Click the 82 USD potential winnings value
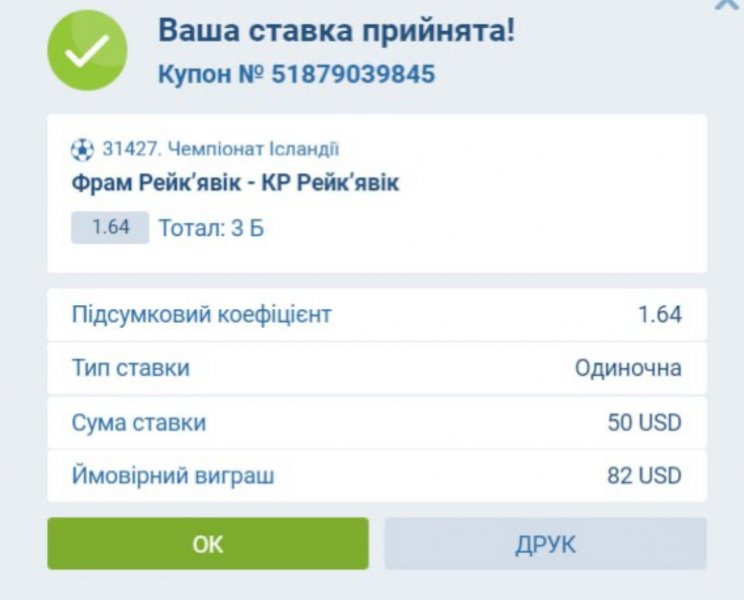744x600 pixels. pyautogui.click(x=644, y=476)
